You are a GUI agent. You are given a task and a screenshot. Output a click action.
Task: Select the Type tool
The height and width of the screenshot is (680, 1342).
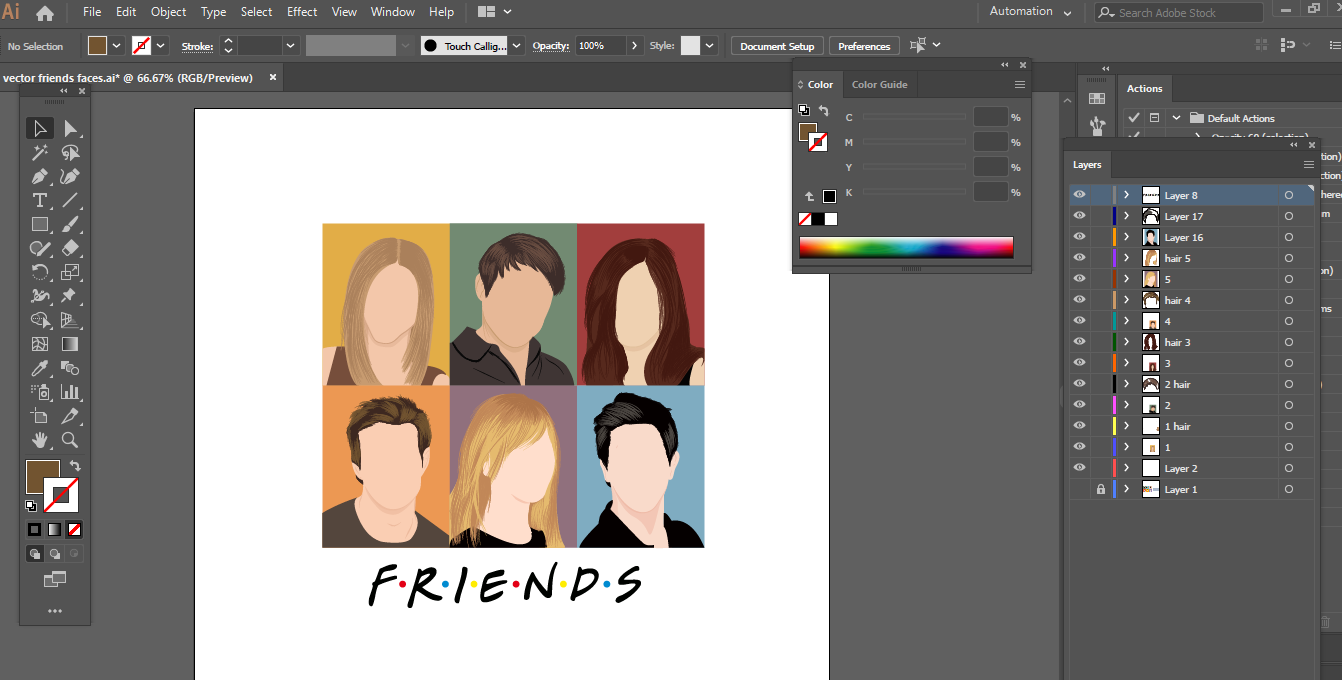pos(40,200)
